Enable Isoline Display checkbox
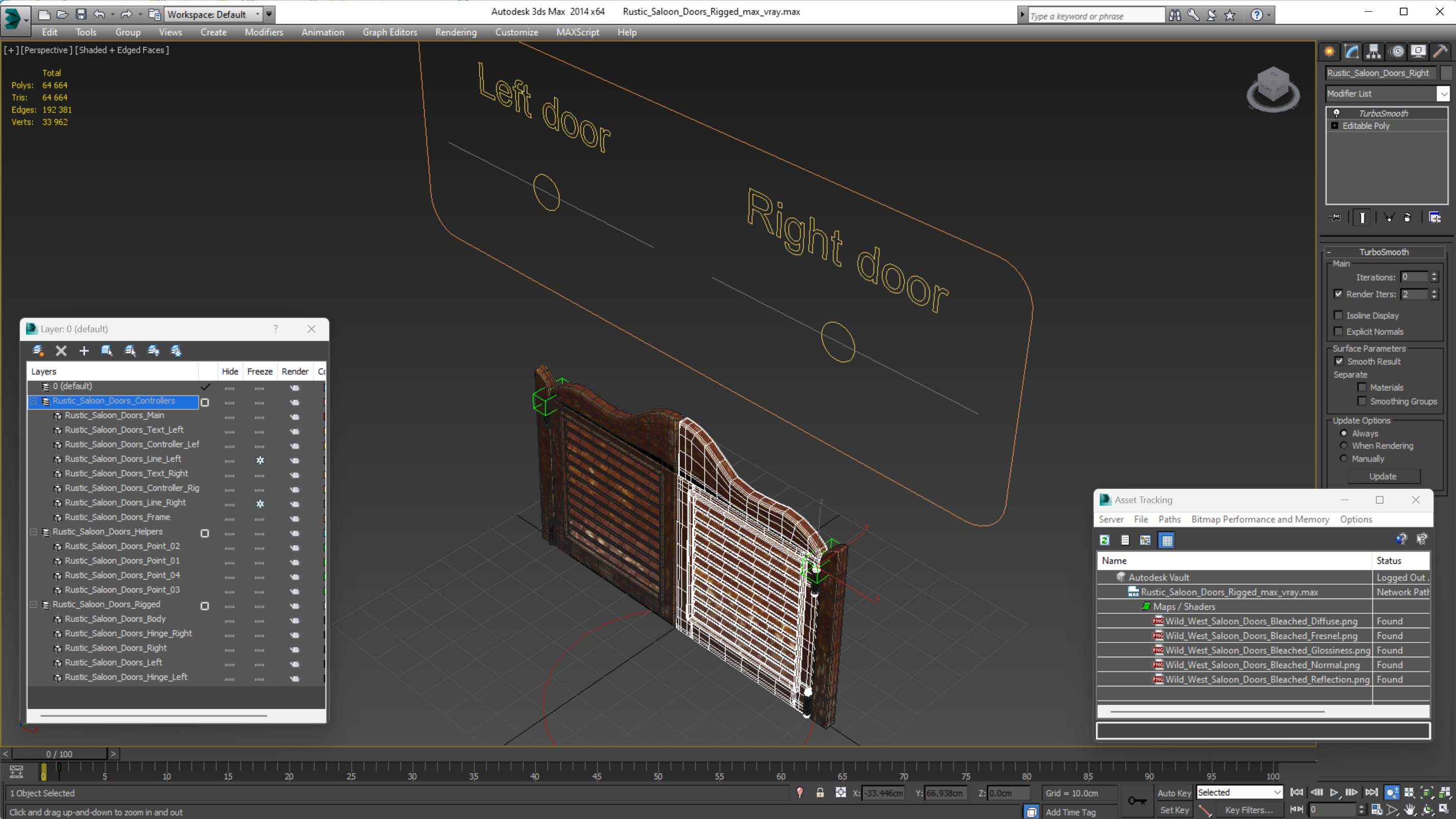 coord(1338,315)
